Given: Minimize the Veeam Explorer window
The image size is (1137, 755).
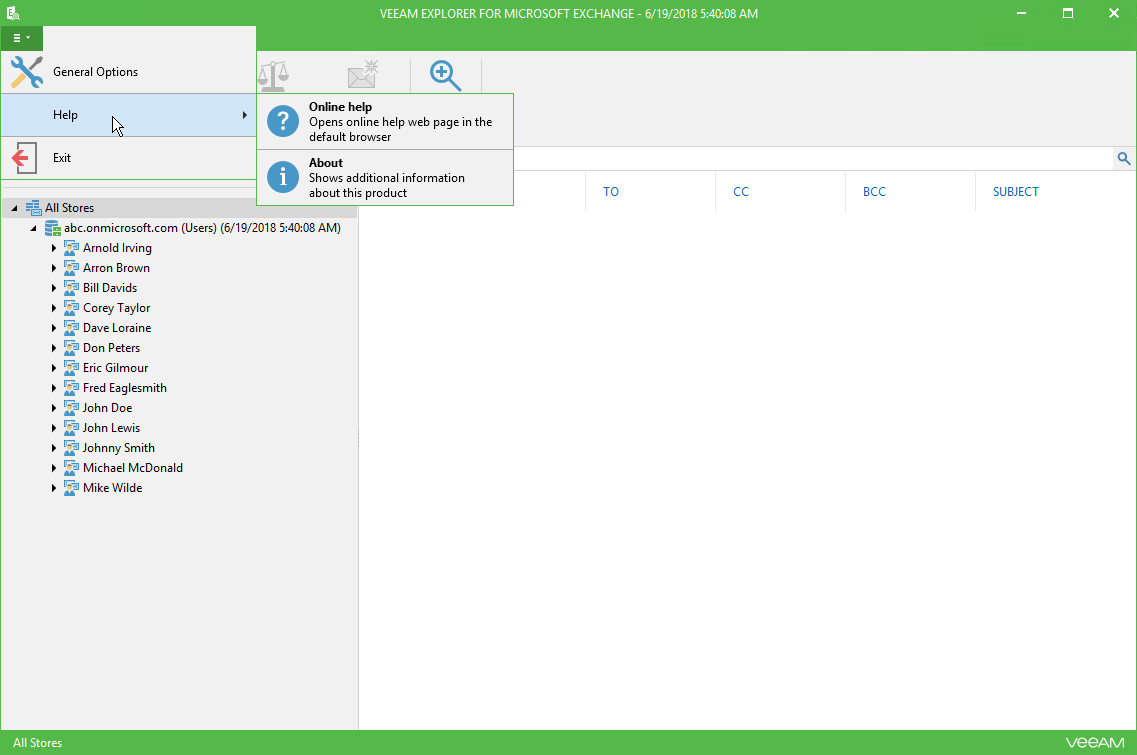Looking at the screenshot, I should 1021,13.
